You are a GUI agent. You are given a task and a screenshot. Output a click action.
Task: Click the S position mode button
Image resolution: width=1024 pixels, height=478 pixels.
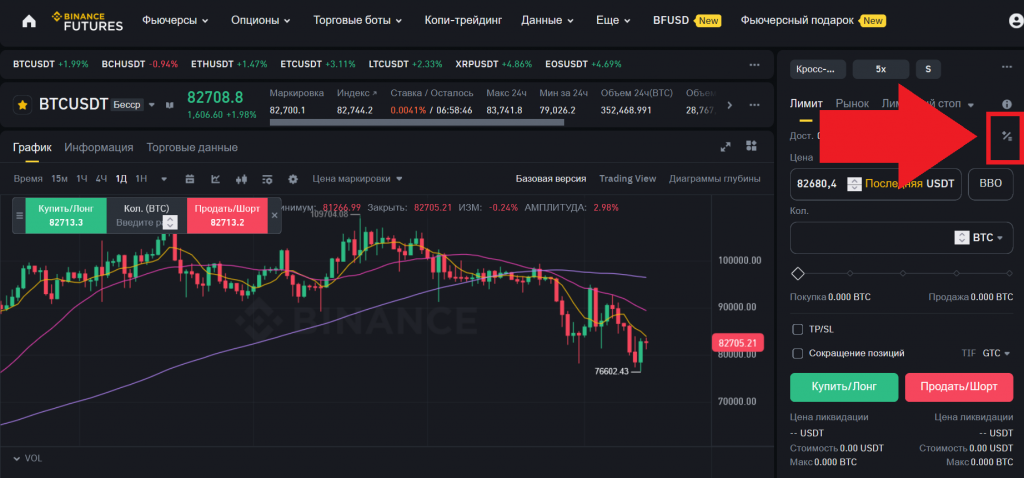[928, 69]
